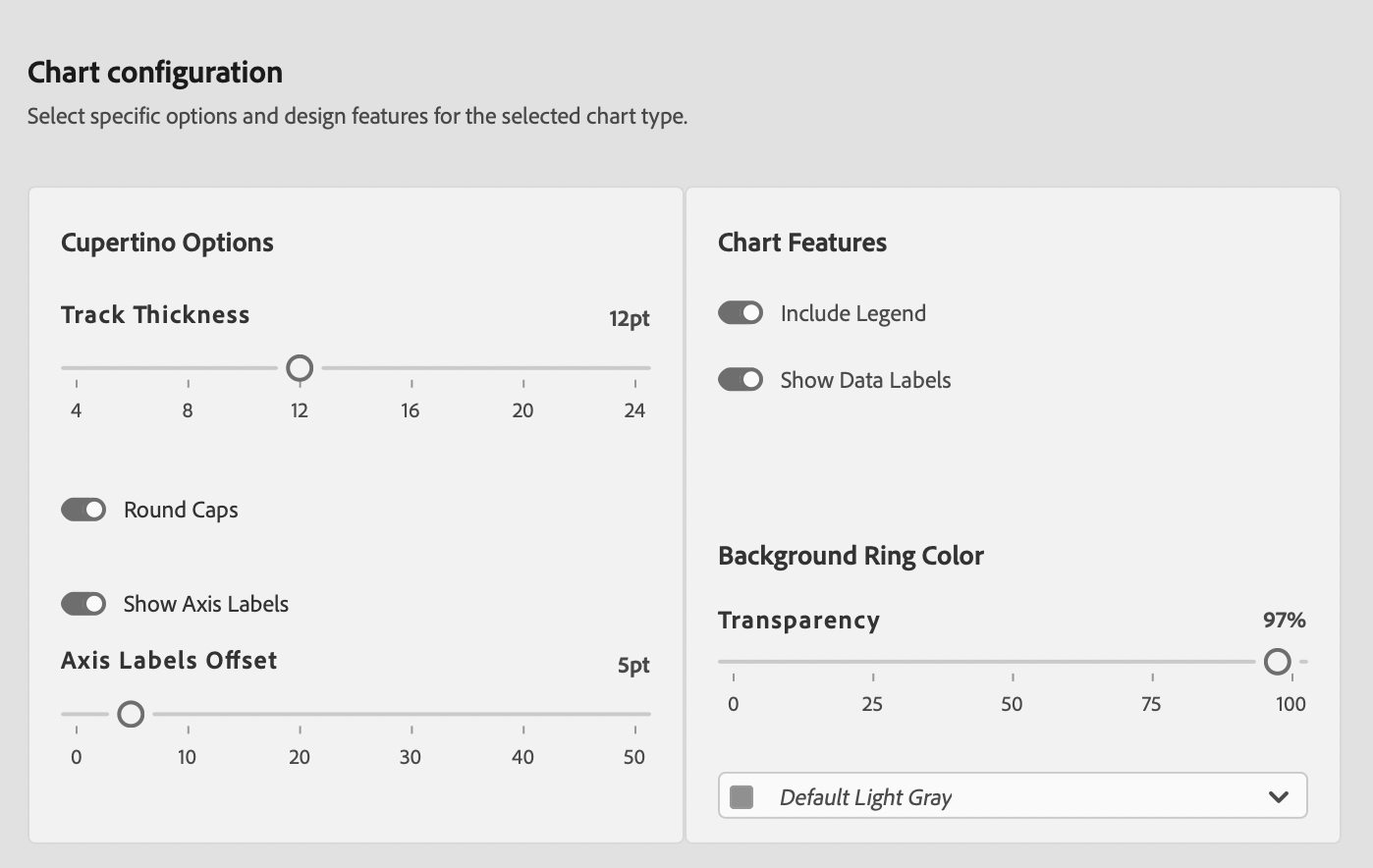Viewport: 1373px width, 868px height.
Task: Click the Transparency slider handle
Action: click(x=1277, y=662)
